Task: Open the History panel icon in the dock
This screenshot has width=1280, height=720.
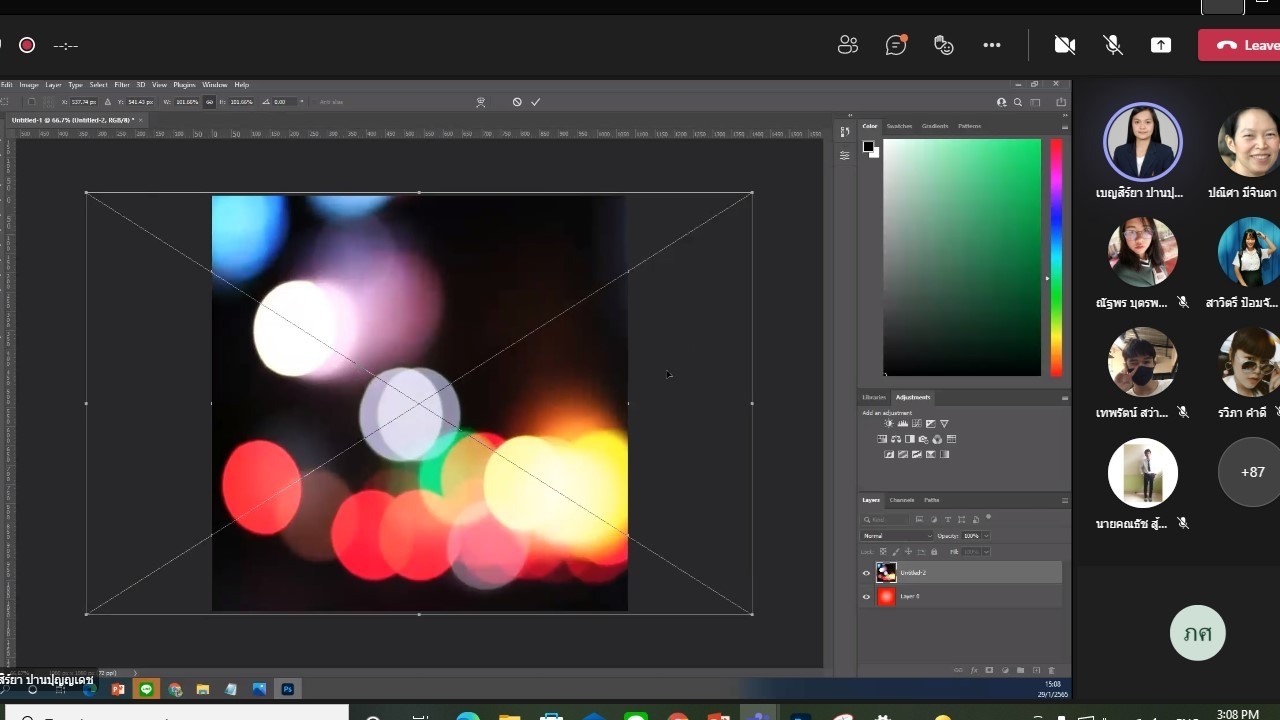Action: click(x=845, y=131)
